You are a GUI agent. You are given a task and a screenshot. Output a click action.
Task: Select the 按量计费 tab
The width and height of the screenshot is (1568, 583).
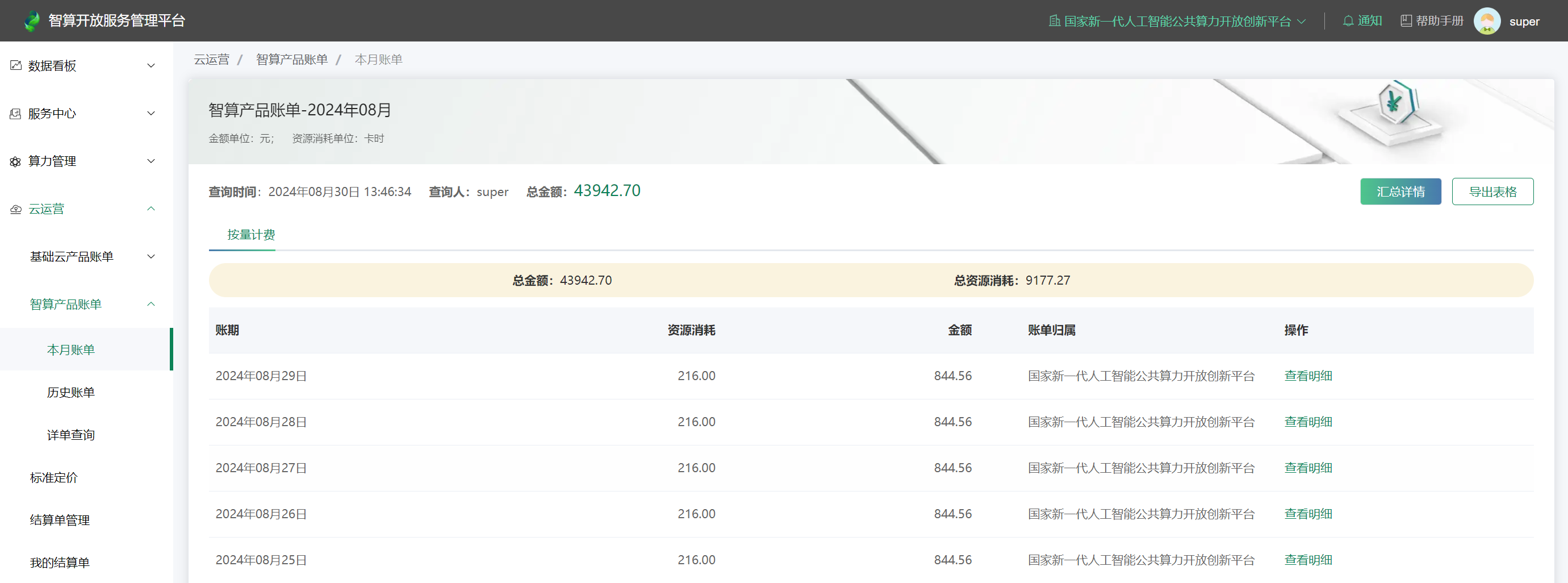(251, 235)
